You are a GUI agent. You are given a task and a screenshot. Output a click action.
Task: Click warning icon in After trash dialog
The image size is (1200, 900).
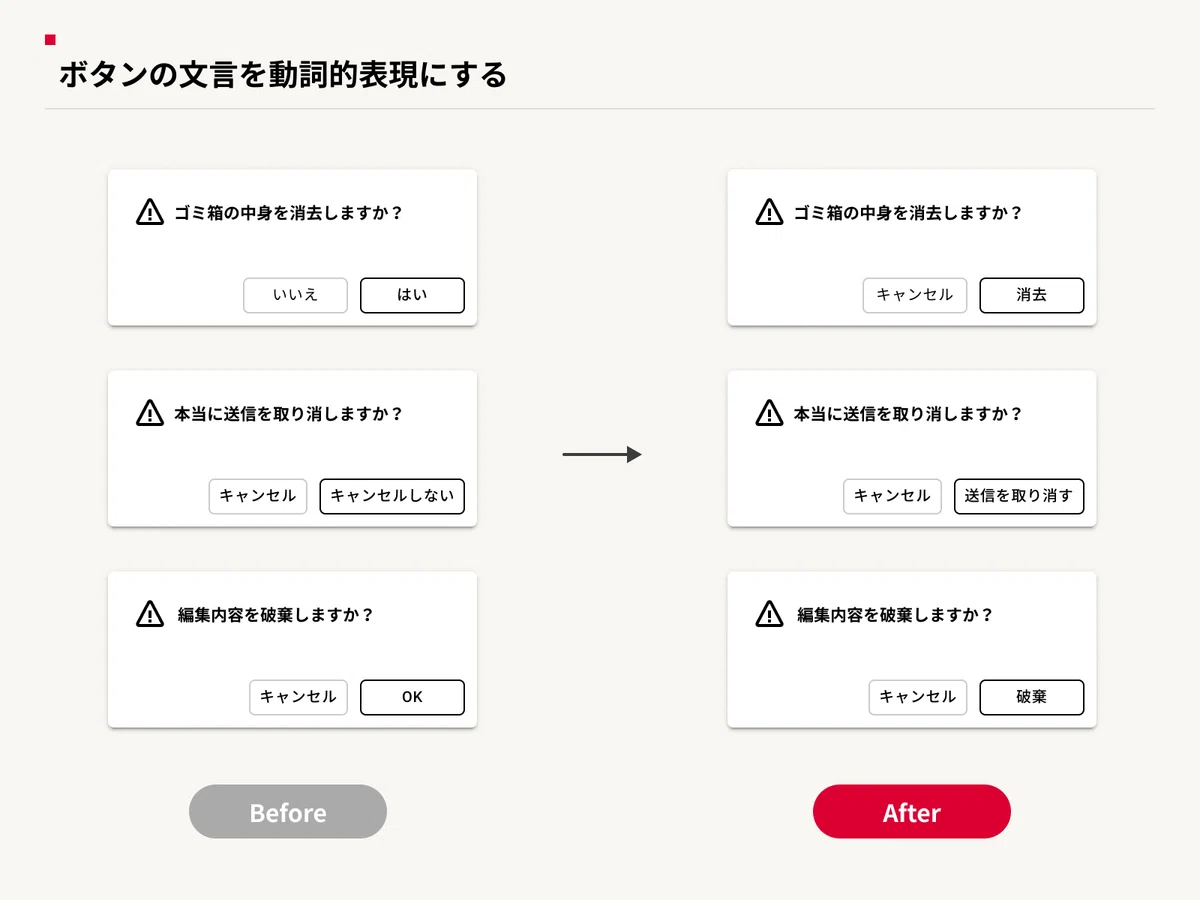click(769, 212)
